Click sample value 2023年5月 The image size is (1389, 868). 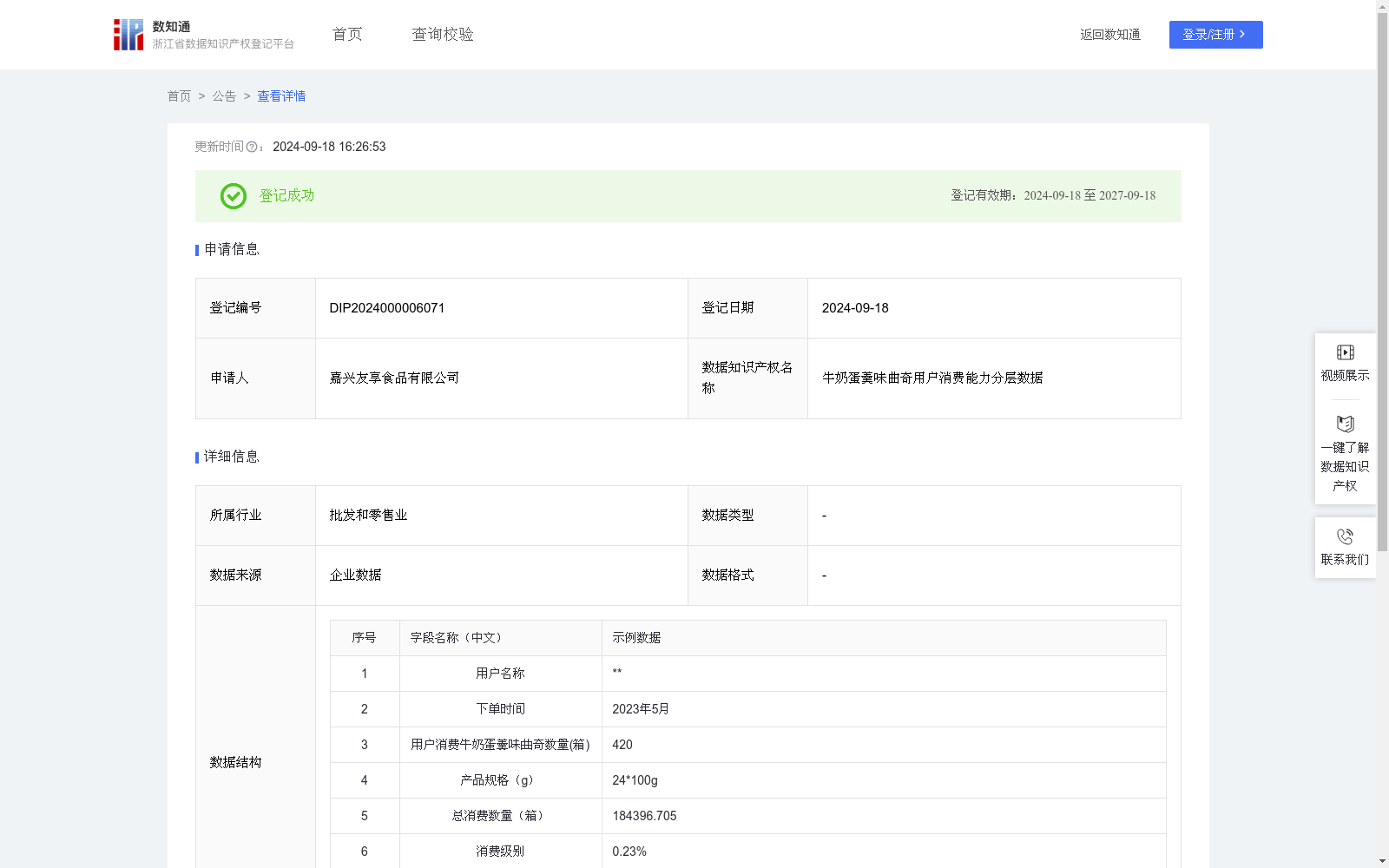point(641,709)
